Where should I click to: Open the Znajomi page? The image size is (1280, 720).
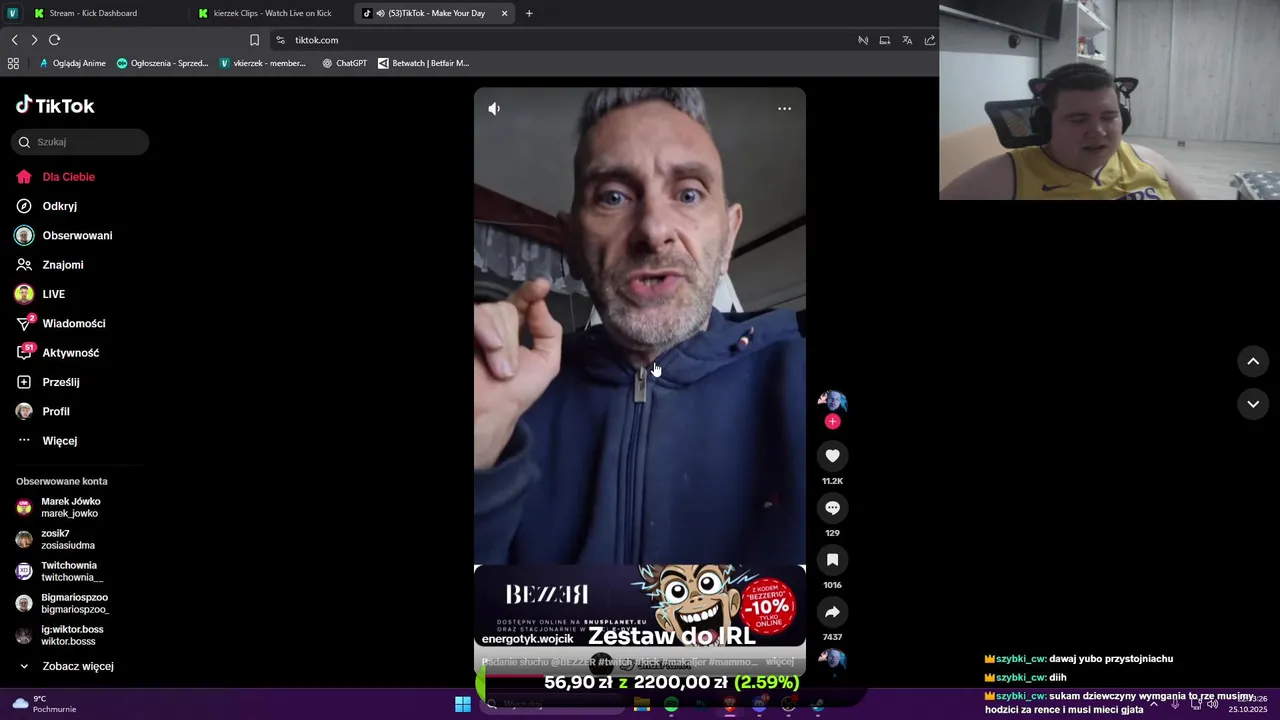[x=50, y=265]
